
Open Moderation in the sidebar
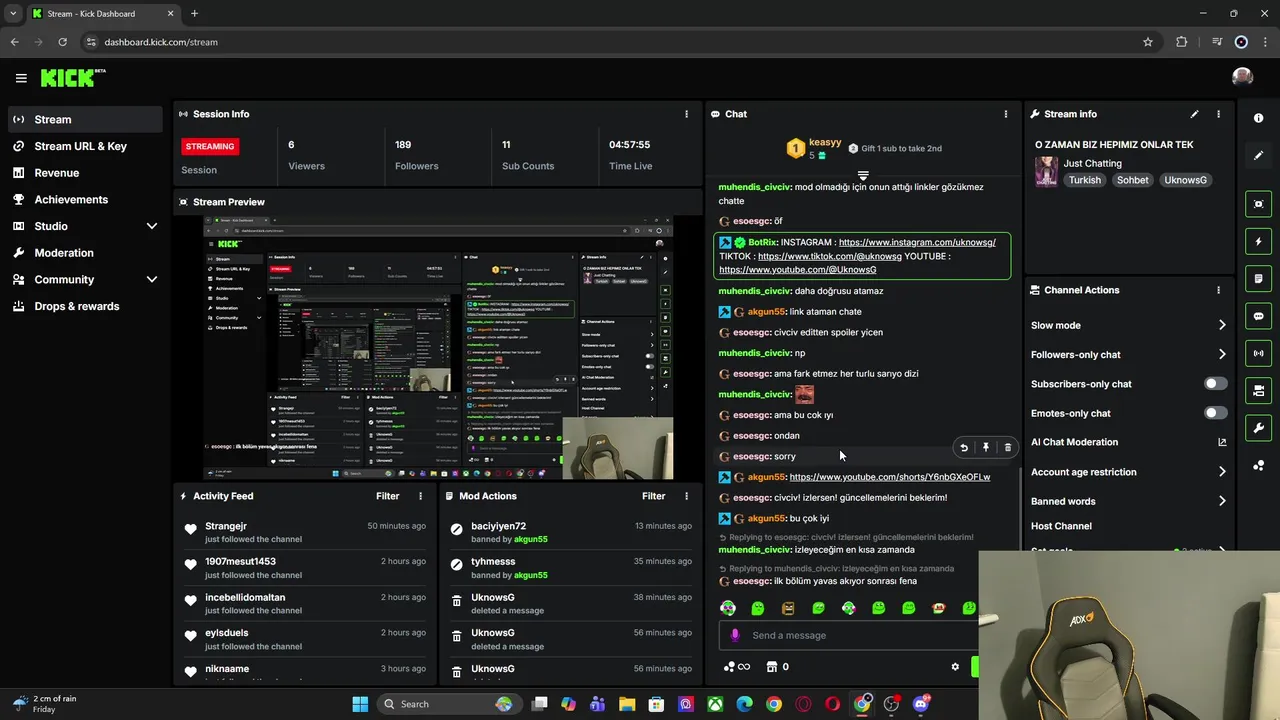[84, 253]
